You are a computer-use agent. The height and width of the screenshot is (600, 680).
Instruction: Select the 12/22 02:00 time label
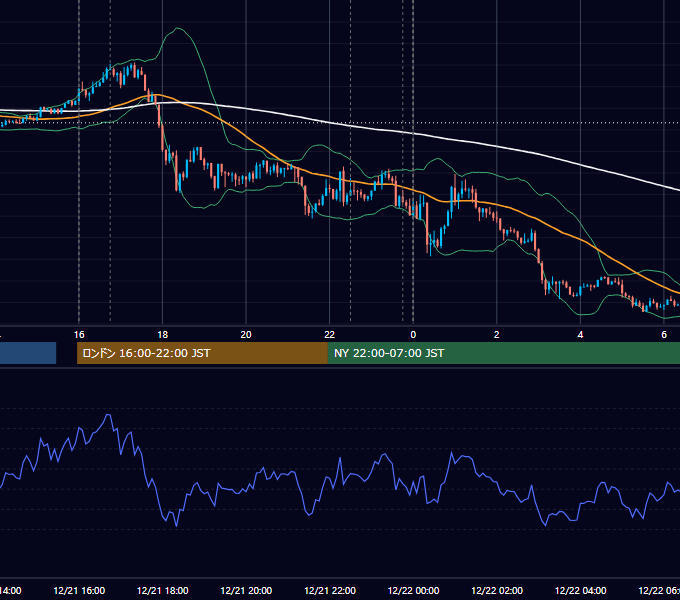497,590
